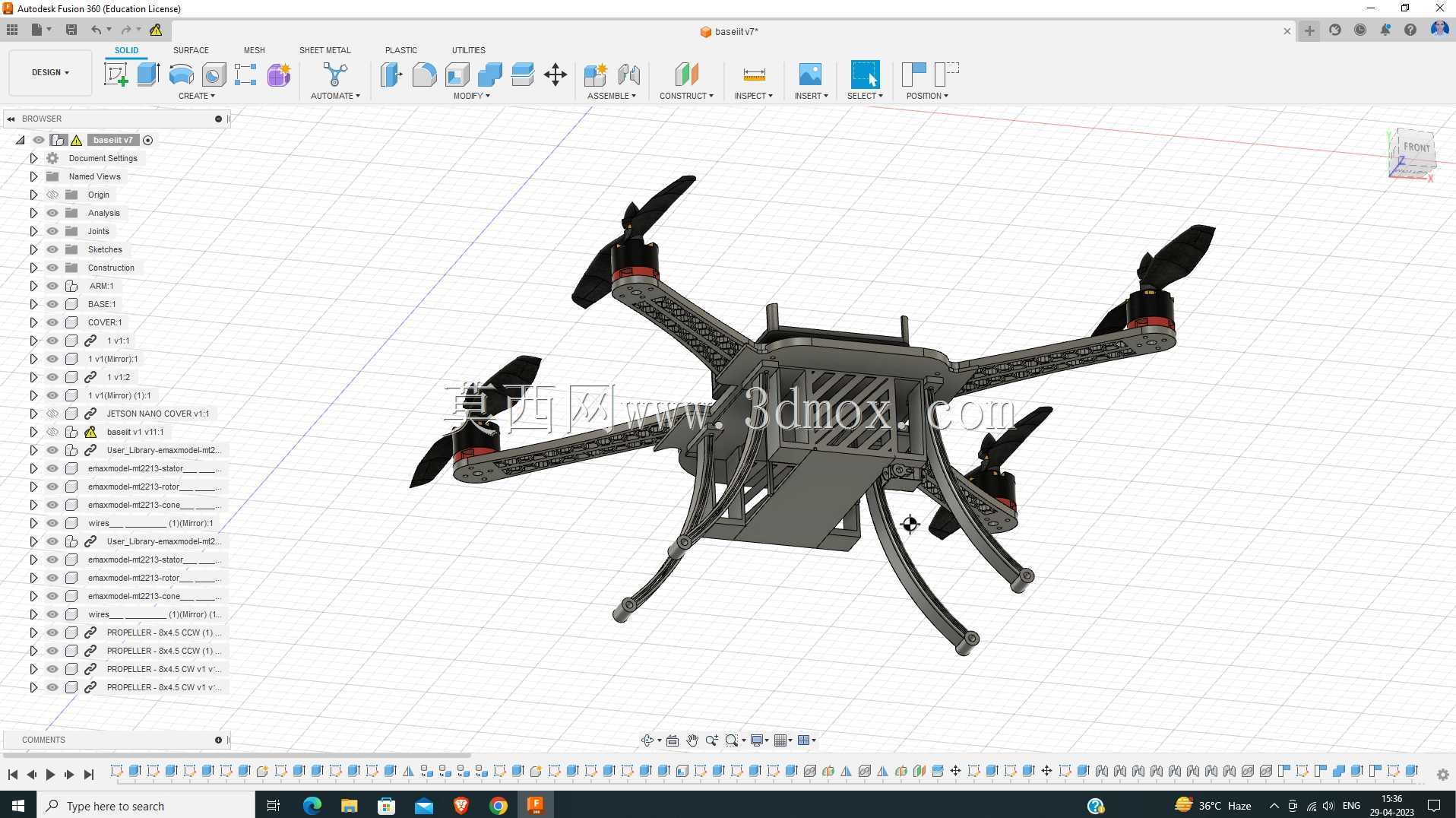Expand the Analysis folder
The width and height of the screenshot is (1456, 818).
click(33, 213)
